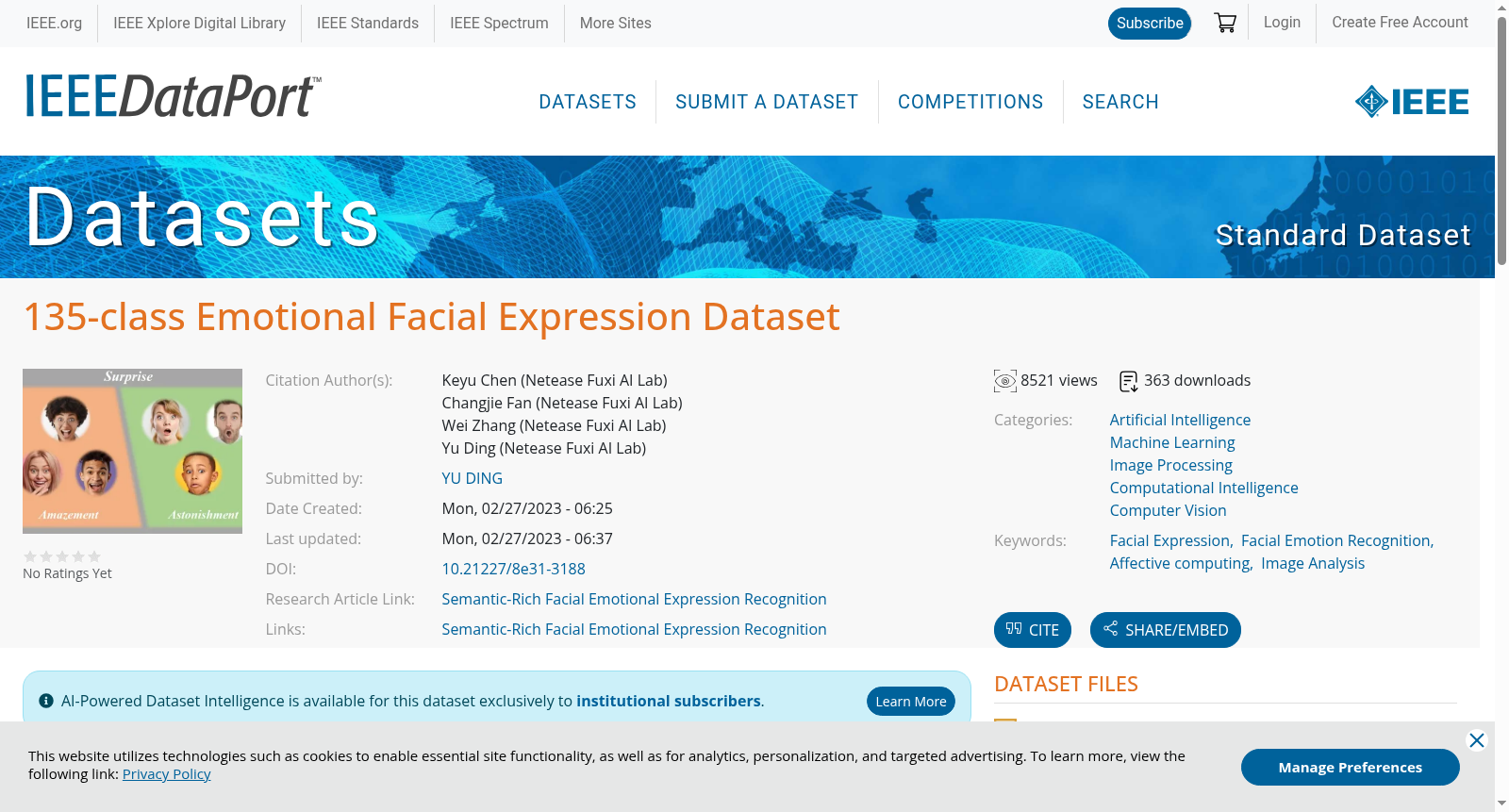Click the SHARE/EMBED button
Image resolution: width=1509 pixels, height=812 pixels.
[1166, 630]
